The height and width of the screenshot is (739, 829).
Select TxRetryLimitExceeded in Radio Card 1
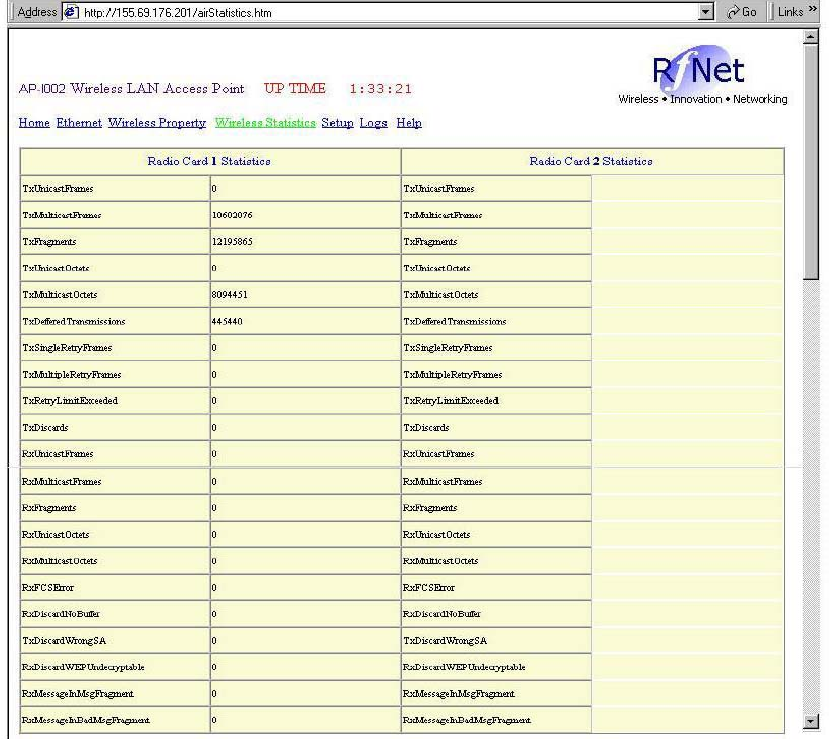tap(70, 401)
